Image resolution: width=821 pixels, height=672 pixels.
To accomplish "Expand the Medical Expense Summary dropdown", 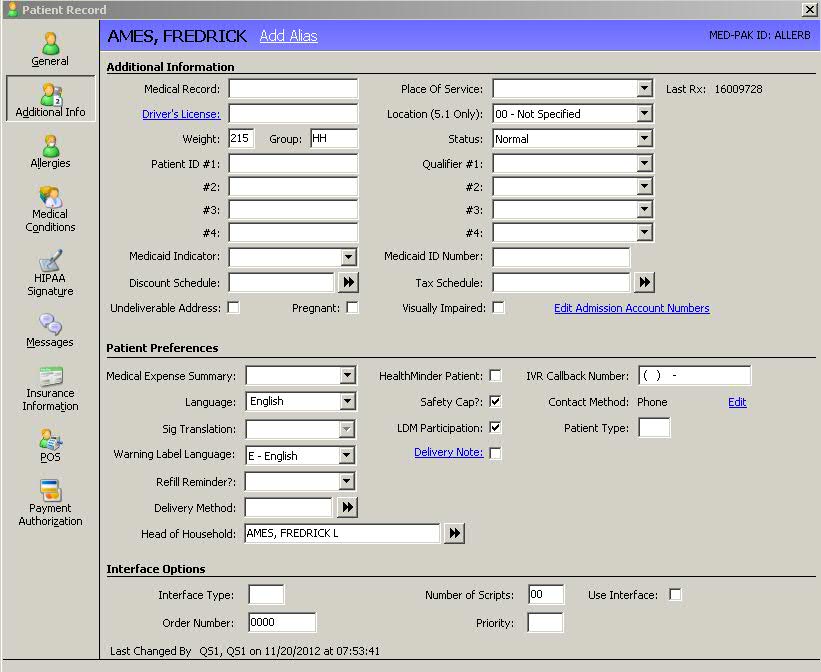I will click(x=347, y=375).
